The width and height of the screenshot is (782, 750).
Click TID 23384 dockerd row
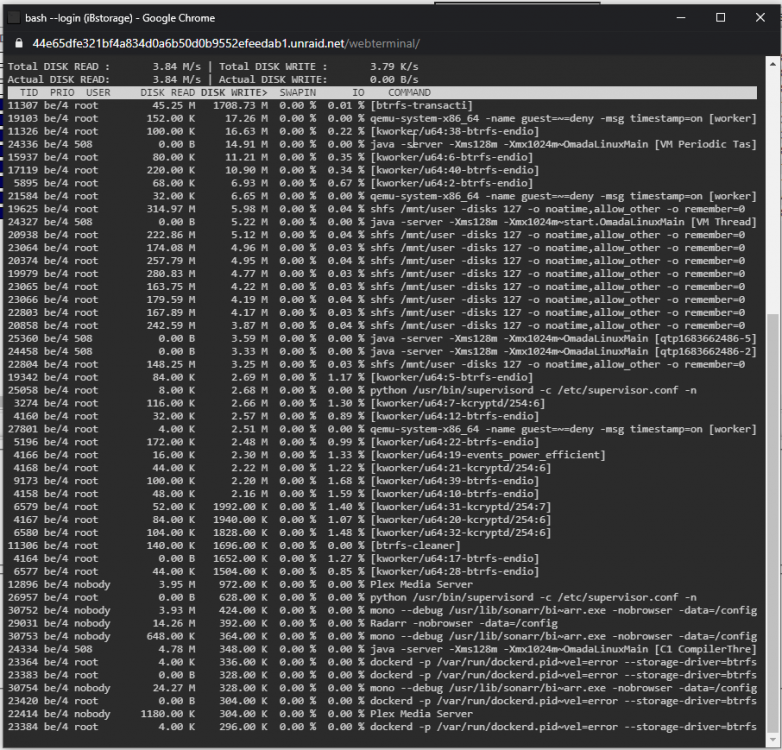382,727
